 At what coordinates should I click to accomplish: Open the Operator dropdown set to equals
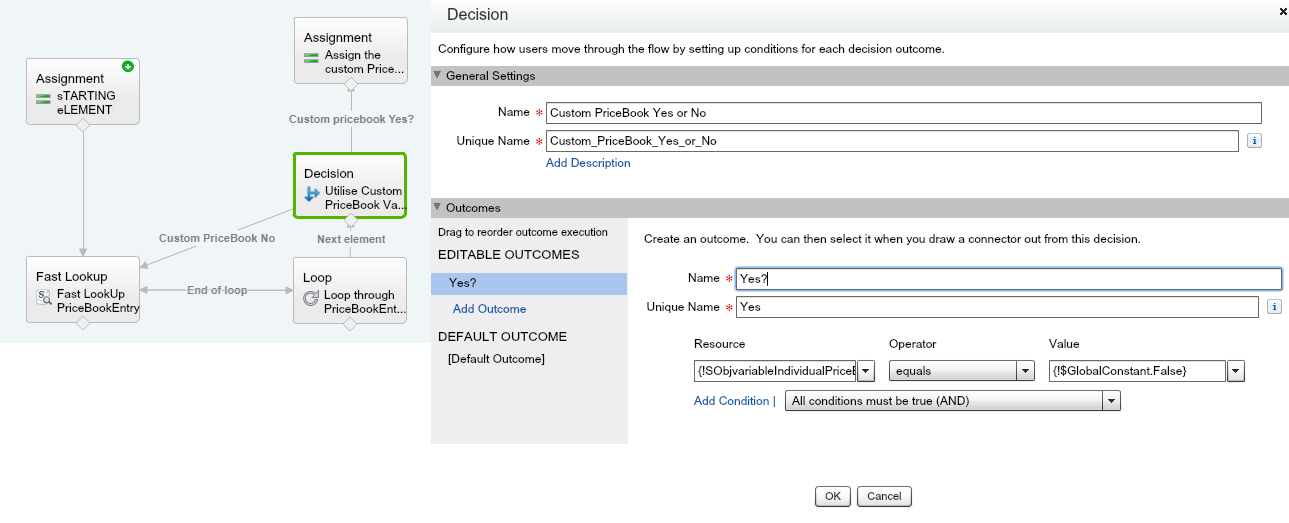tap(1025, 371)
